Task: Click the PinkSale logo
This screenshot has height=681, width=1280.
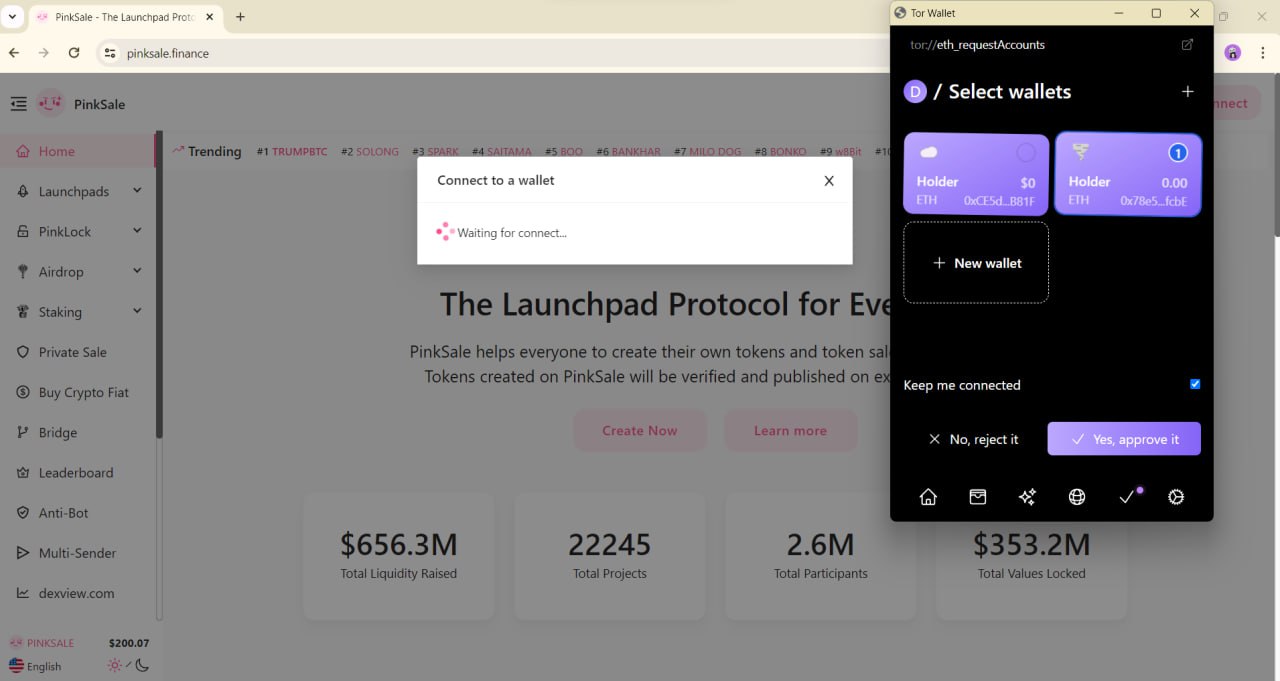Action: click(50, 103)
